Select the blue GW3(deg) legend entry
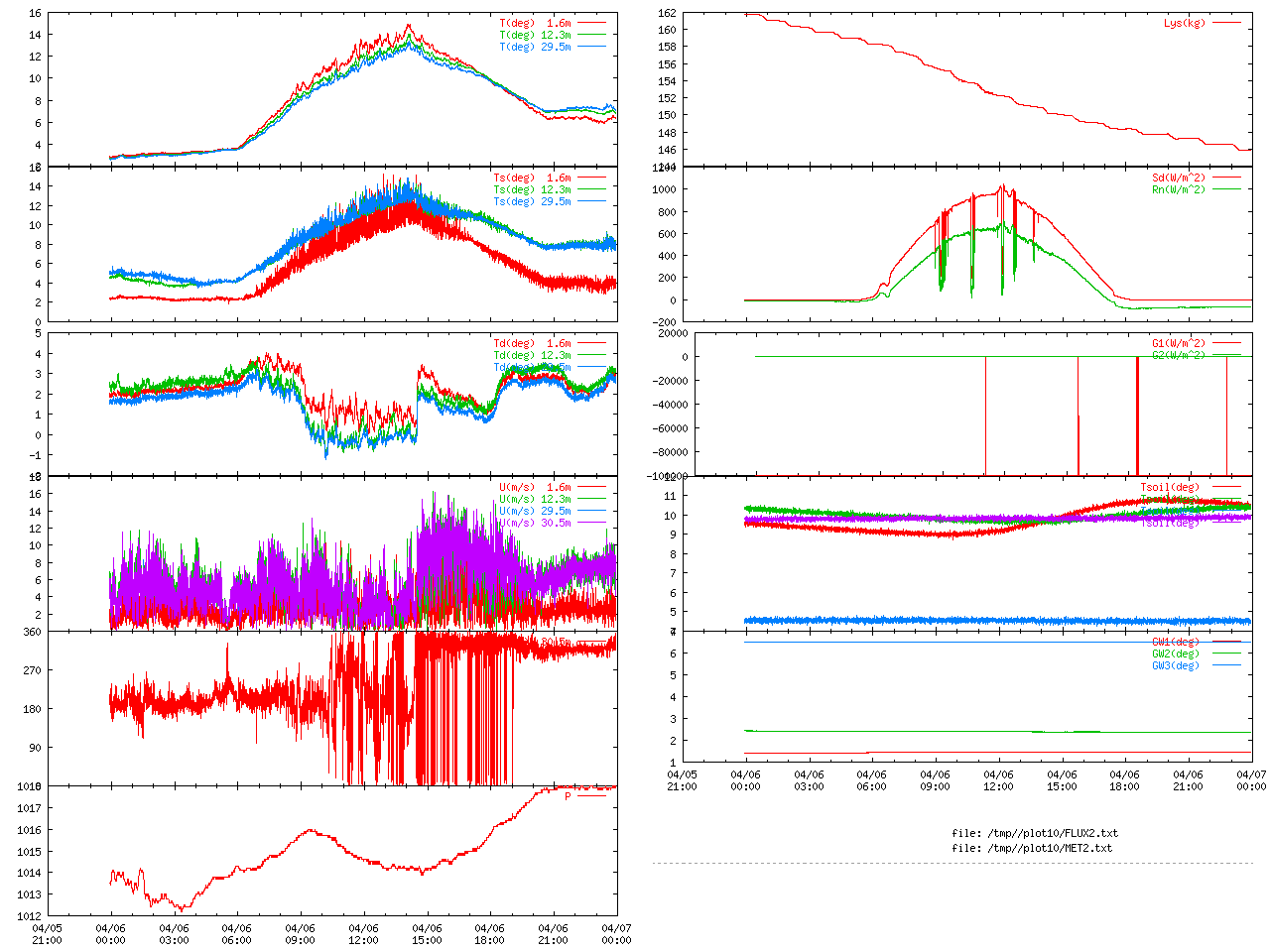The image size is (1270, 952). pyautogui.click(x=1175, y=665)
